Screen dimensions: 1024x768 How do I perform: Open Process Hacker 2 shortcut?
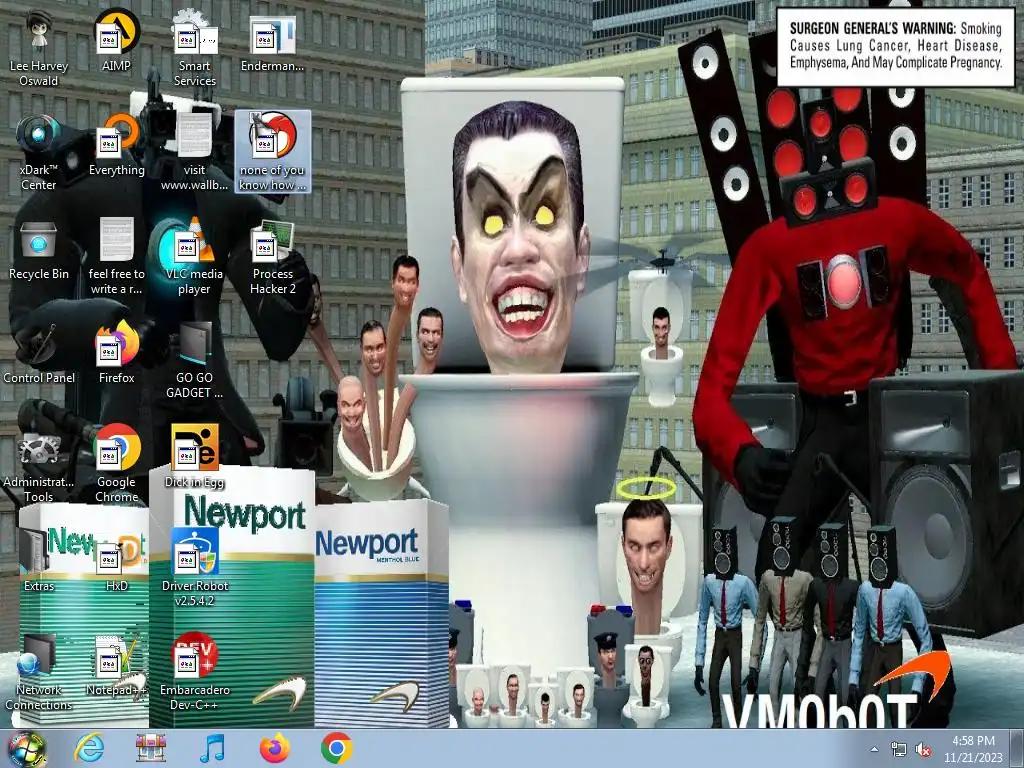(x=272, y=257)
